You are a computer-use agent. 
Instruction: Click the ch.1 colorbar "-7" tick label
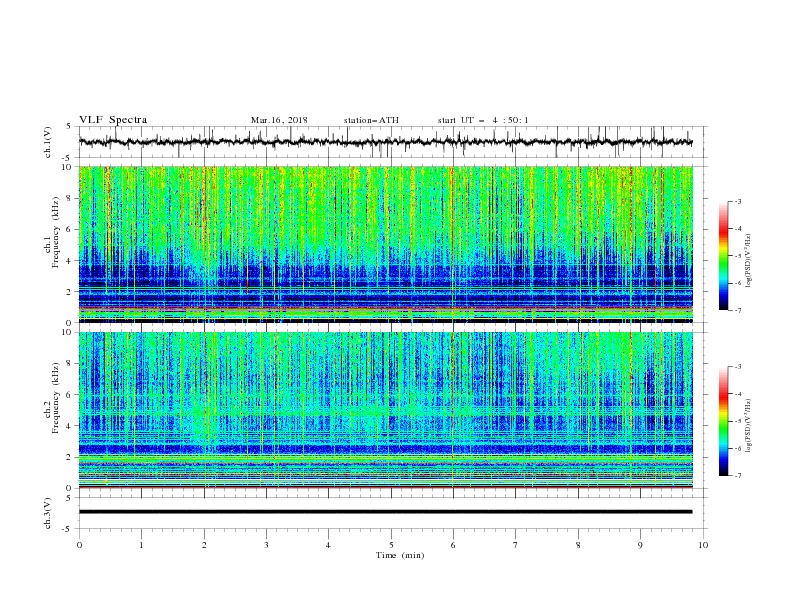coord(738,310)
